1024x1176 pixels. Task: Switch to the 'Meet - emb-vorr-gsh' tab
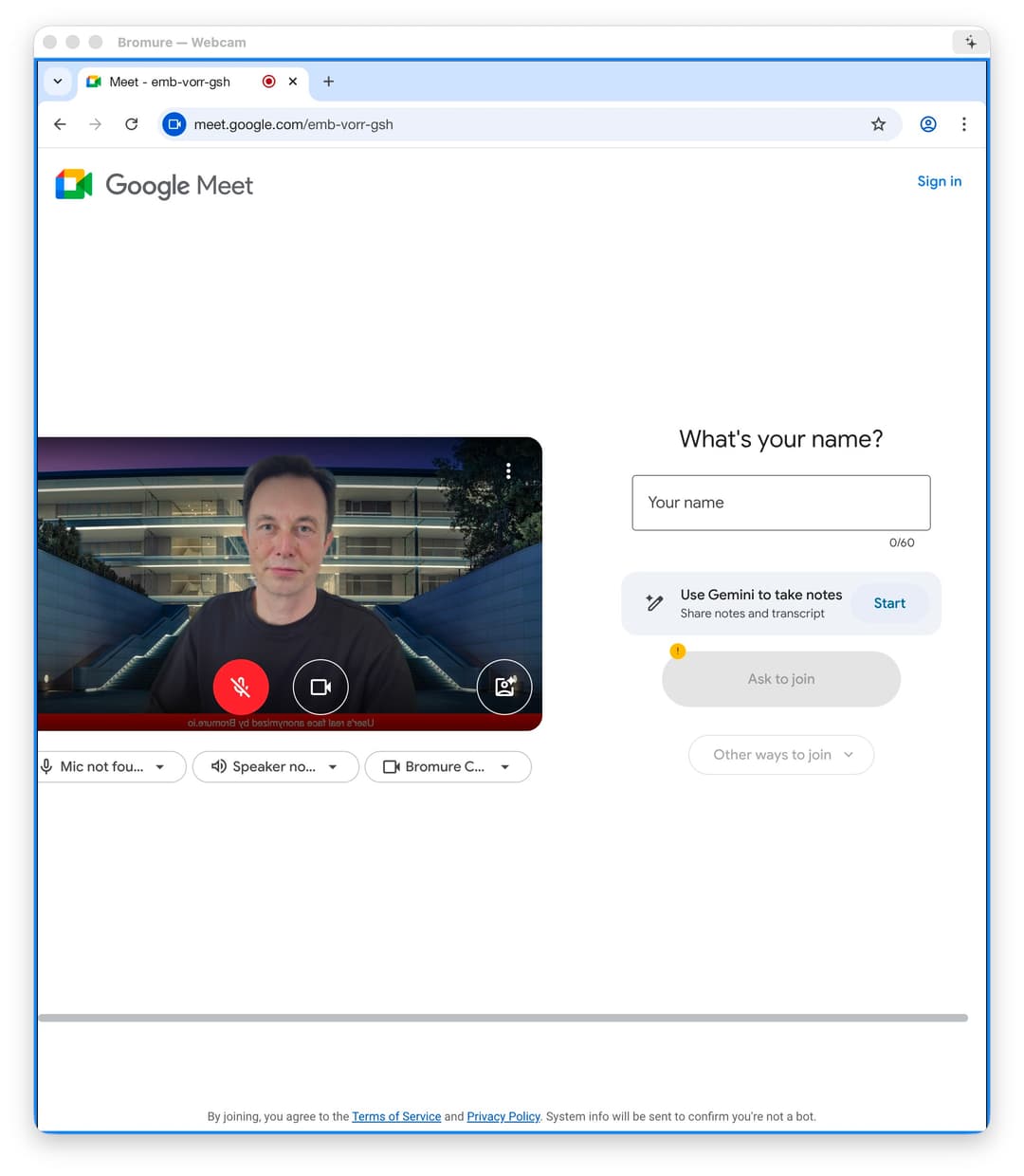(169, 82)
